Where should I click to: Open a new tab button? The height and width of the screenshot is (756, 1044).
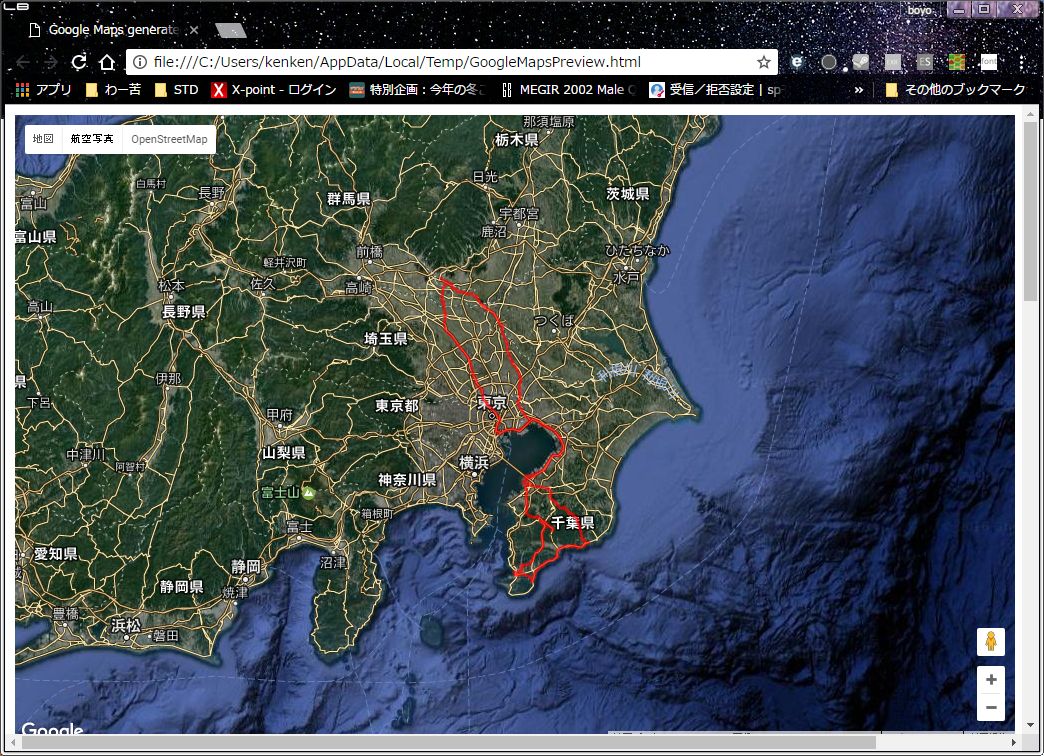click(231, 30)
